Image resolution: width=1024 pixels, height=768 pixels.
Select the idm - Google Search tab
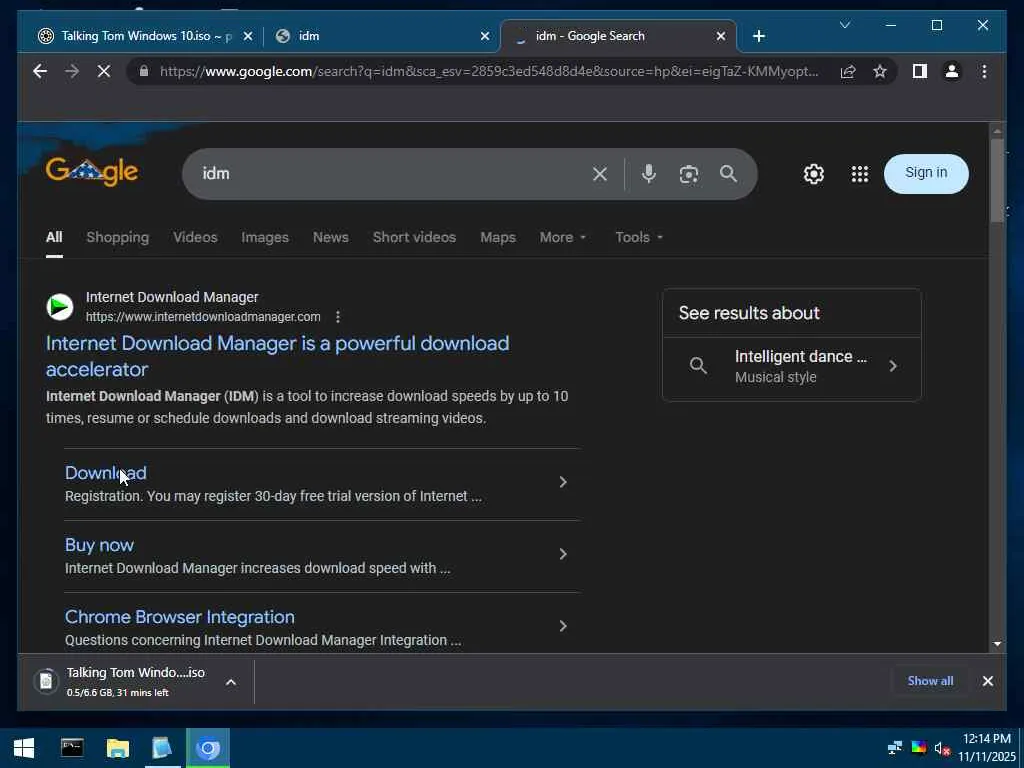617,36
